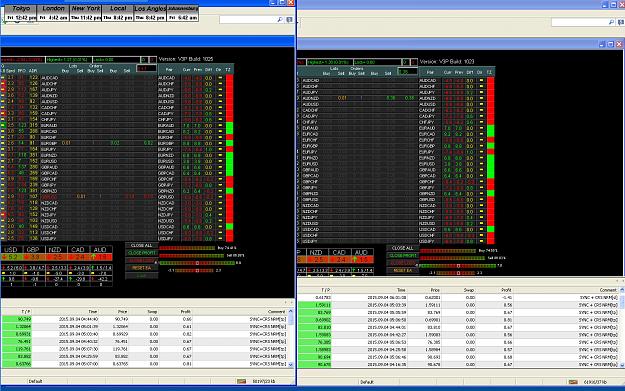Click the Sell strength bar in left window
Screen dimensions: 625x391
(x=191, y=255)
